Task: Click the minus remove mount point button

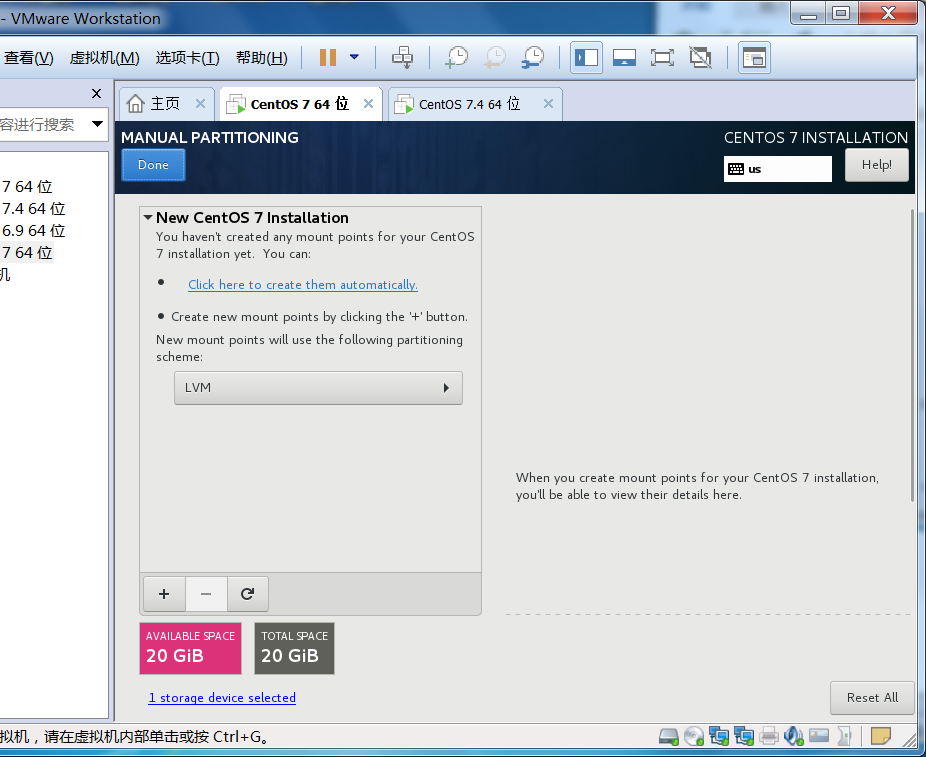Action: [206, 594]
